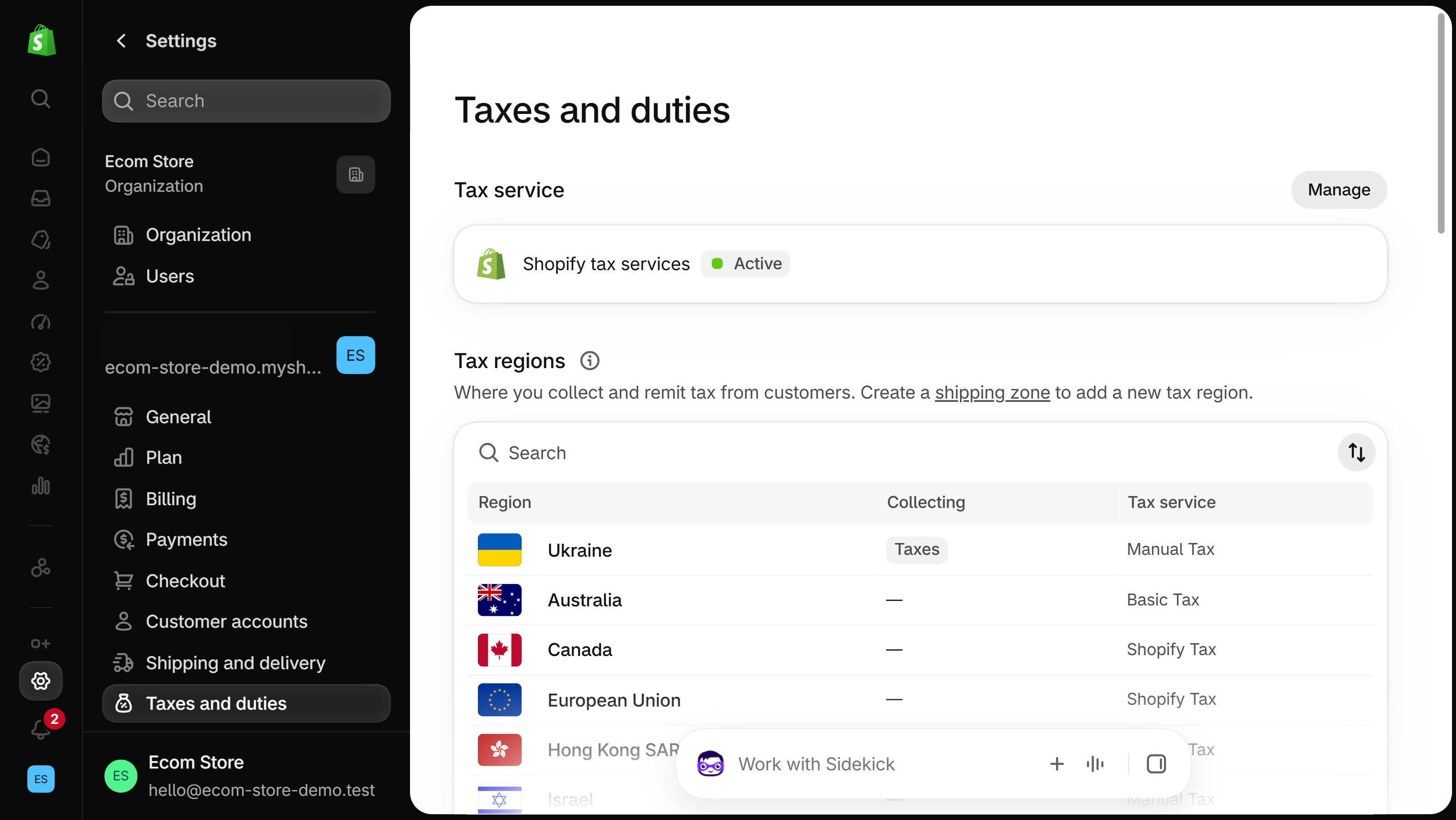Open Orders inbox icon in left rail
The height and width of the screenshot is (820, 1456).
(x=41, y=198)
